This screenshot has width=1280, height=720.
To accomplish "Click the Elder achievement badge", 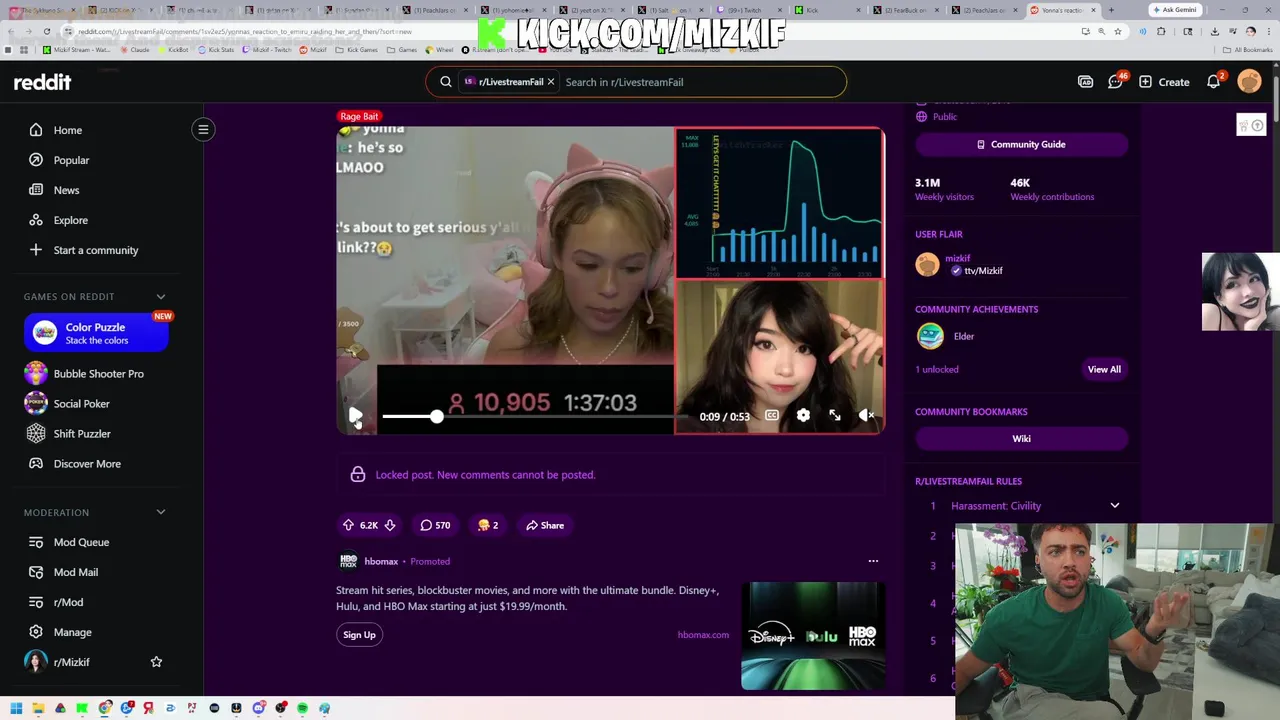I will (930, 336).
